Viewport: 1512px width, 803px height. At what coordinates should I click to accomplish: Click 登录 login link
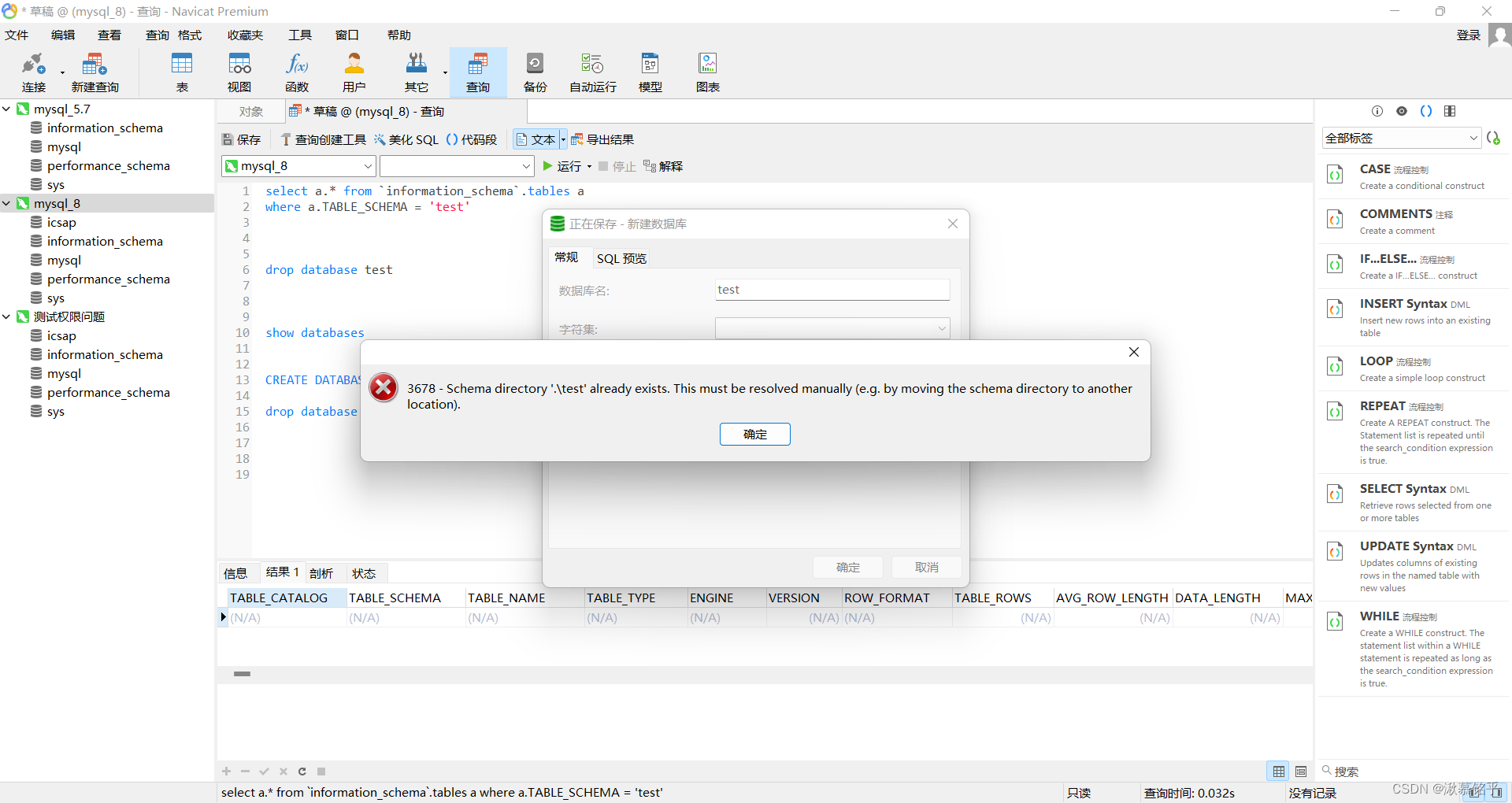(x=1469, y=35)
